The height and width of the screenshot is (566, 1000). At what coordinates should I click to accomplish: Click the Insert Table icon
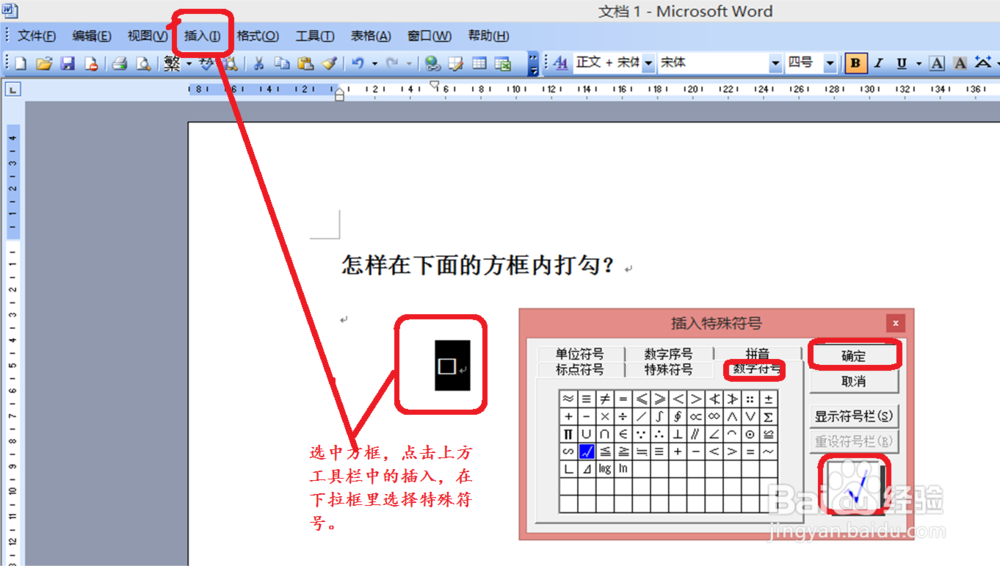[479, 63]
